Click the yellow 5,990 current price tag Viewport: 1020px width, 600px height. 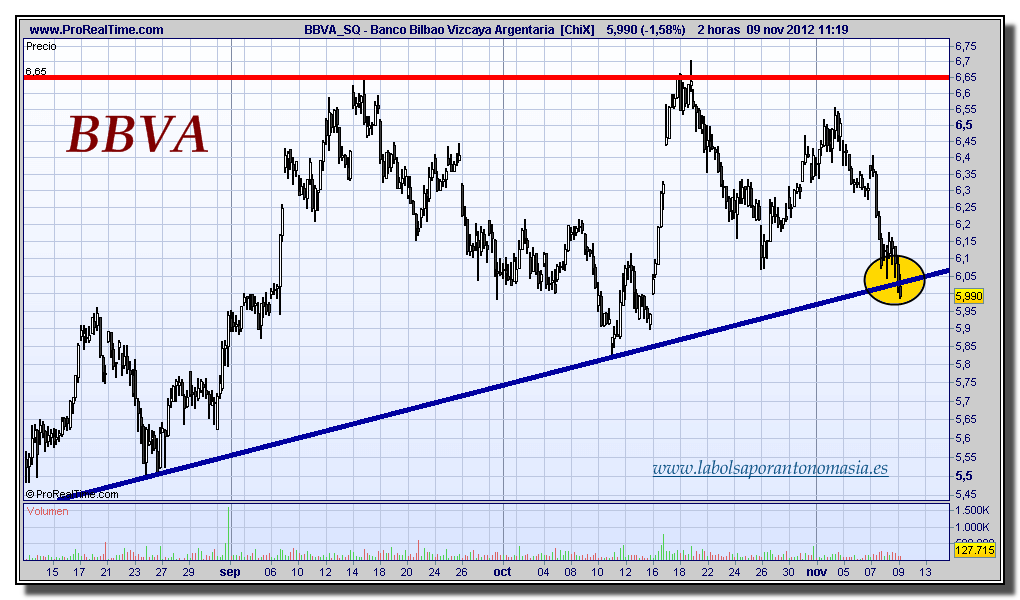pyautogui.click(x=969, y=296)
